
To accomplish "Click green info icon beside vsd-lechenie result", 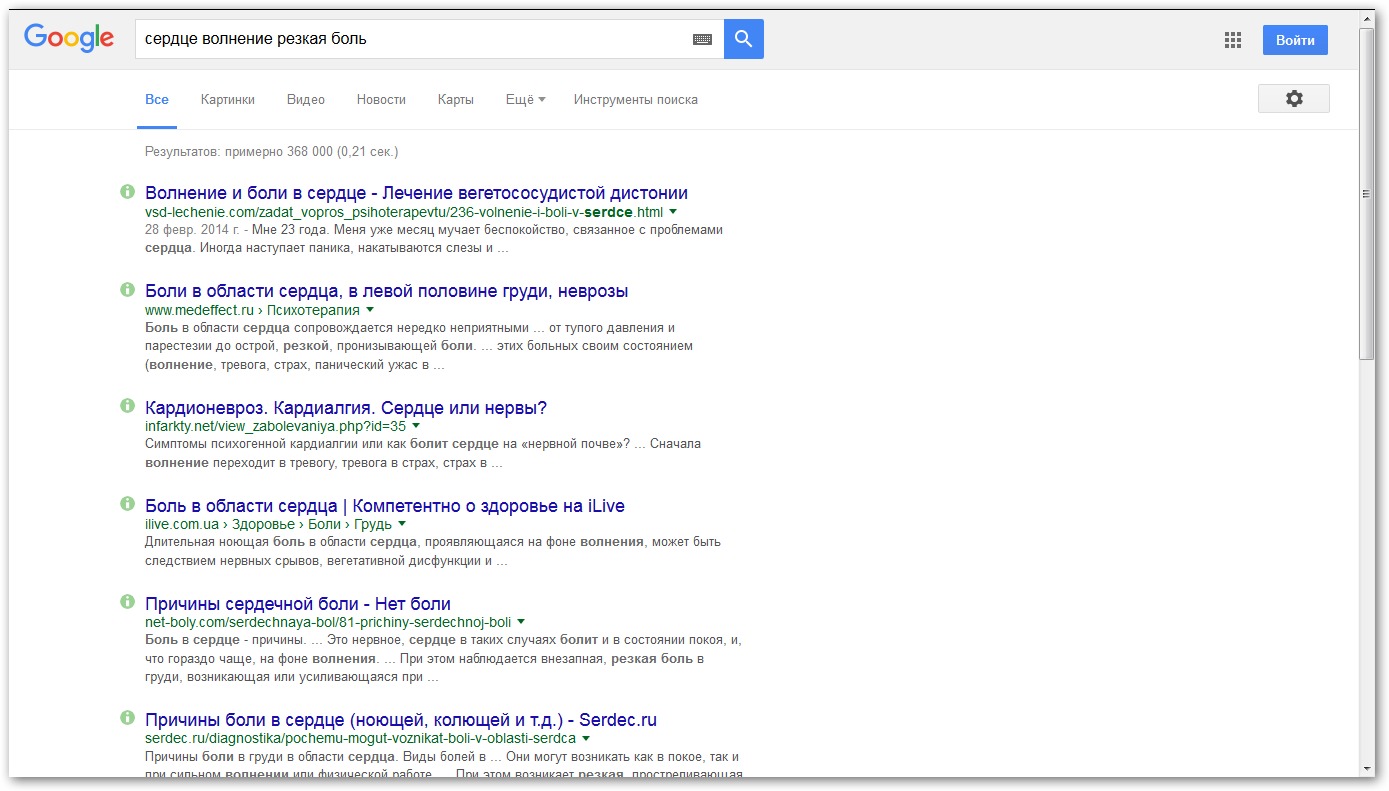I will (127, 191).
